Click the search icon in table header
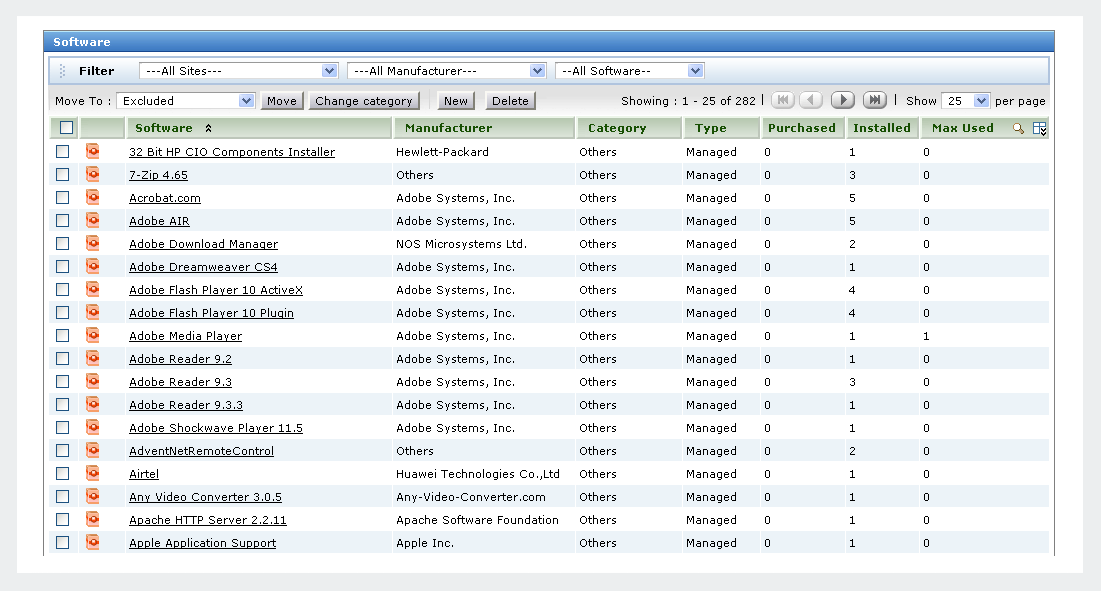The height and width of the screenshot is (591, 1101). [x=1018, y=128]
